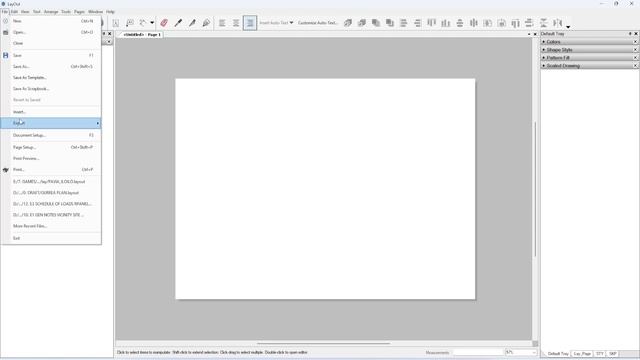Click the Measurements input field
The image size is (640, 360).
(x=478, y=353)
